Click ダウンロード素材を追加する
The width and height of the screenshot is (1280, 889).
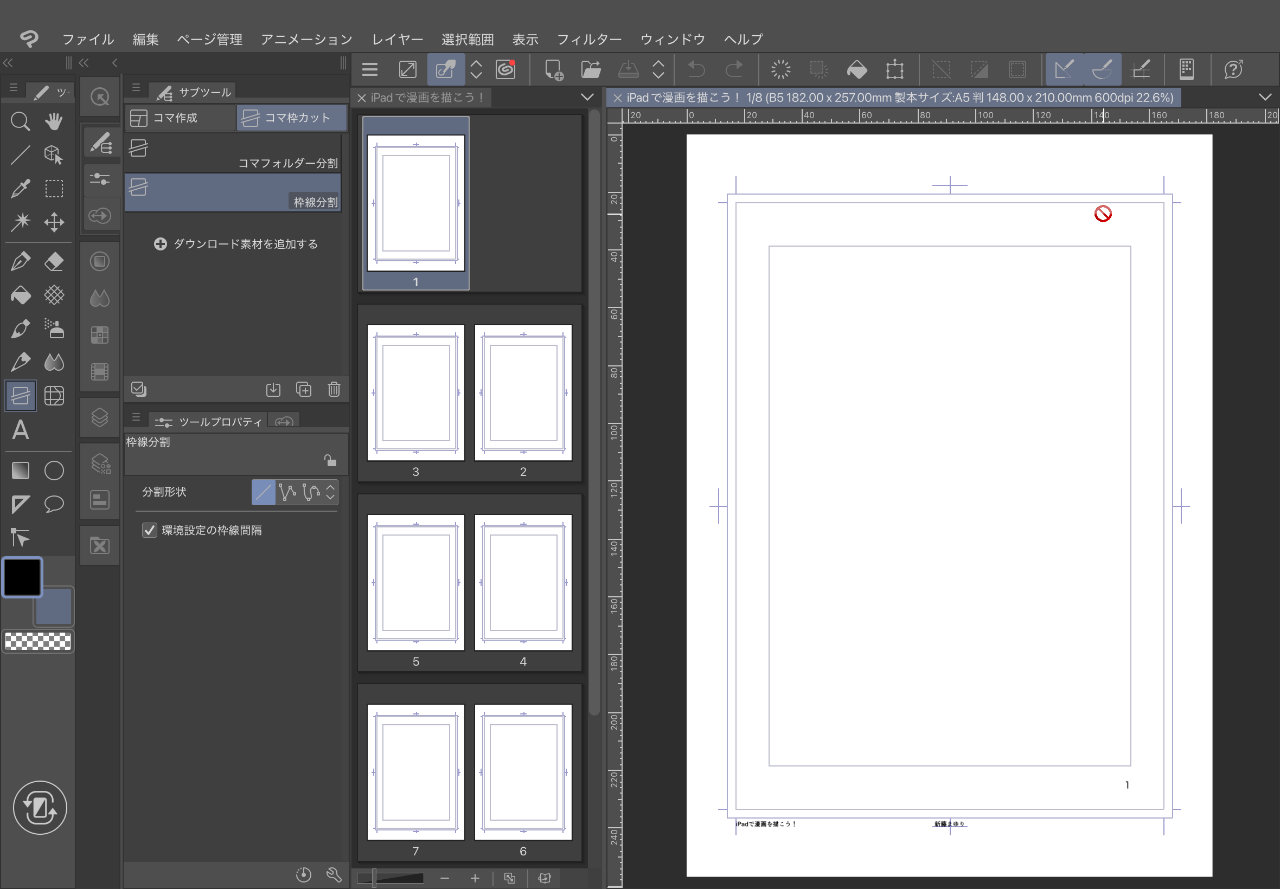(236, 244)
